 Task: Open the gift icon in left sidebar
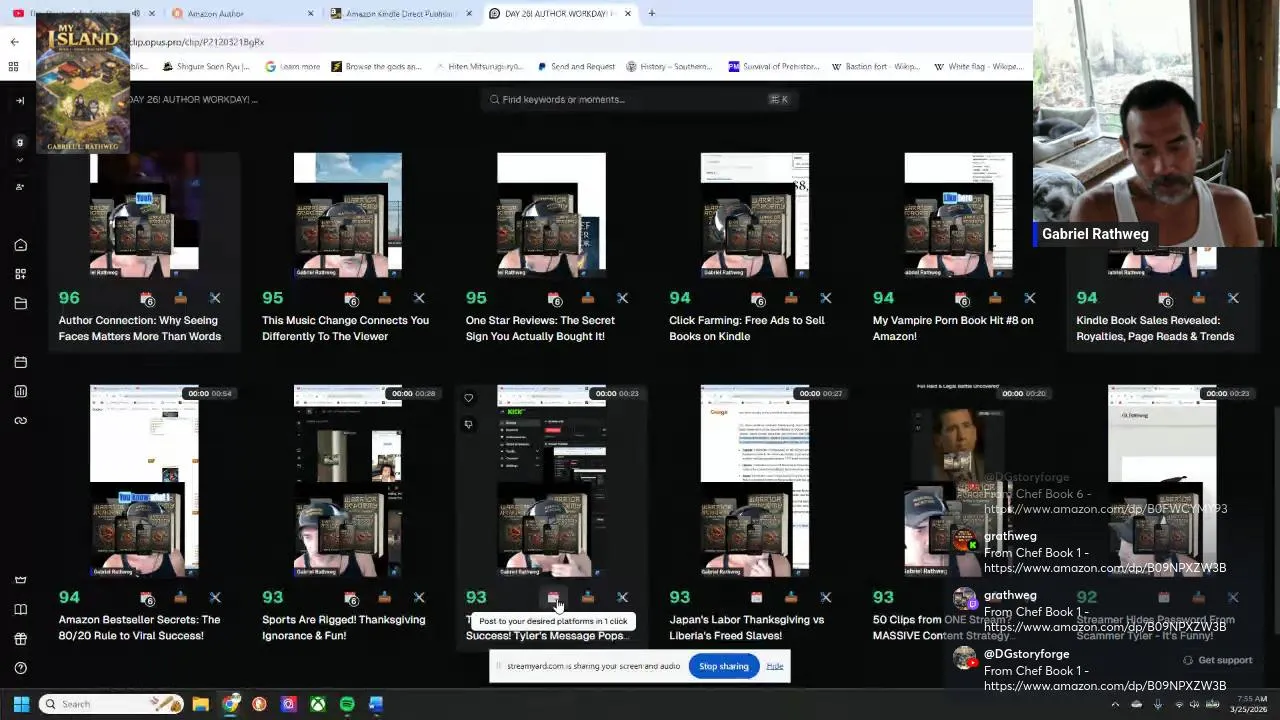pos(20,639)
